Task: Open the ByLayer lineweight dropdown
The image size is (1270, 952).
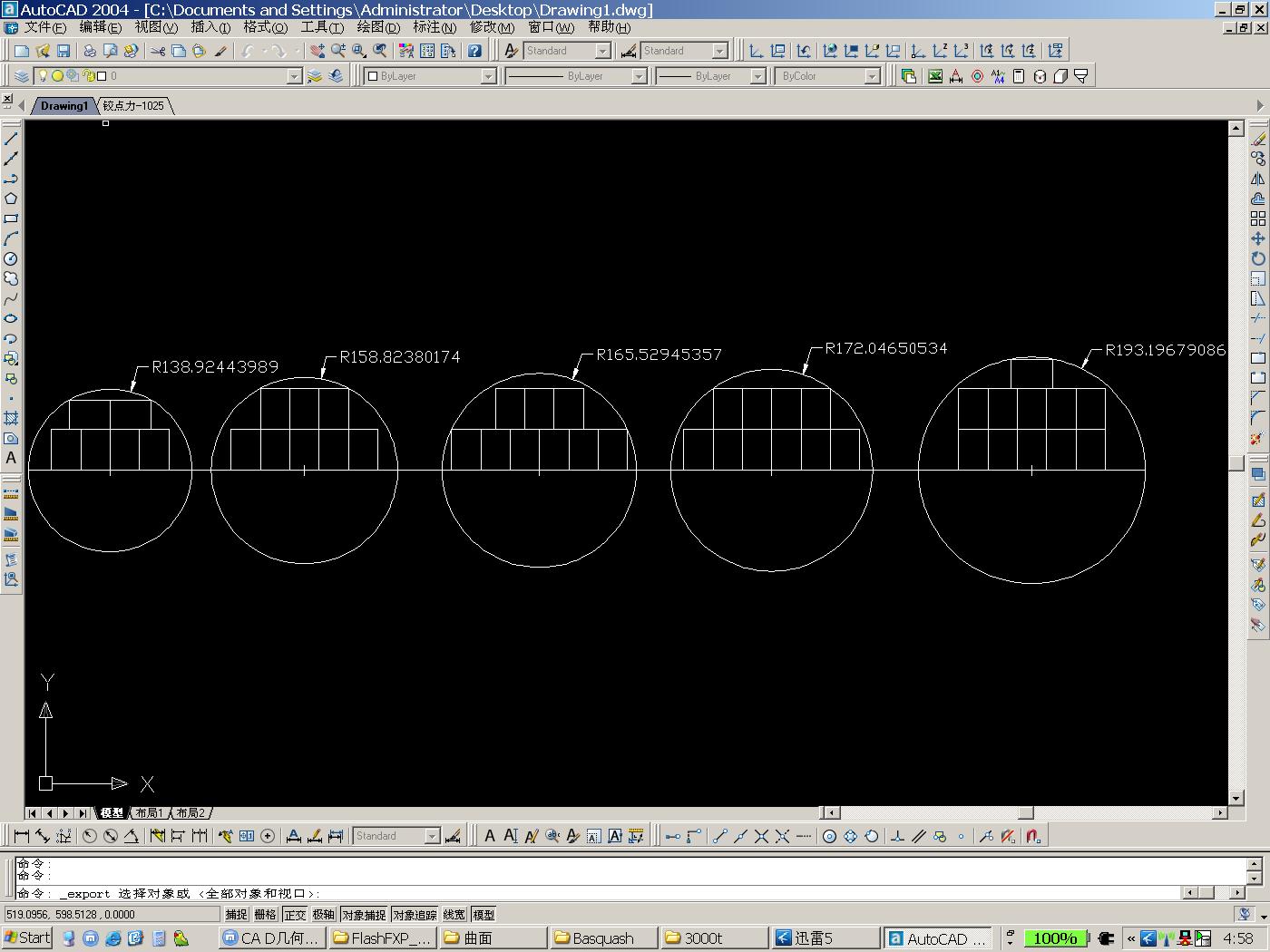Action: click(x=757, y=76)
